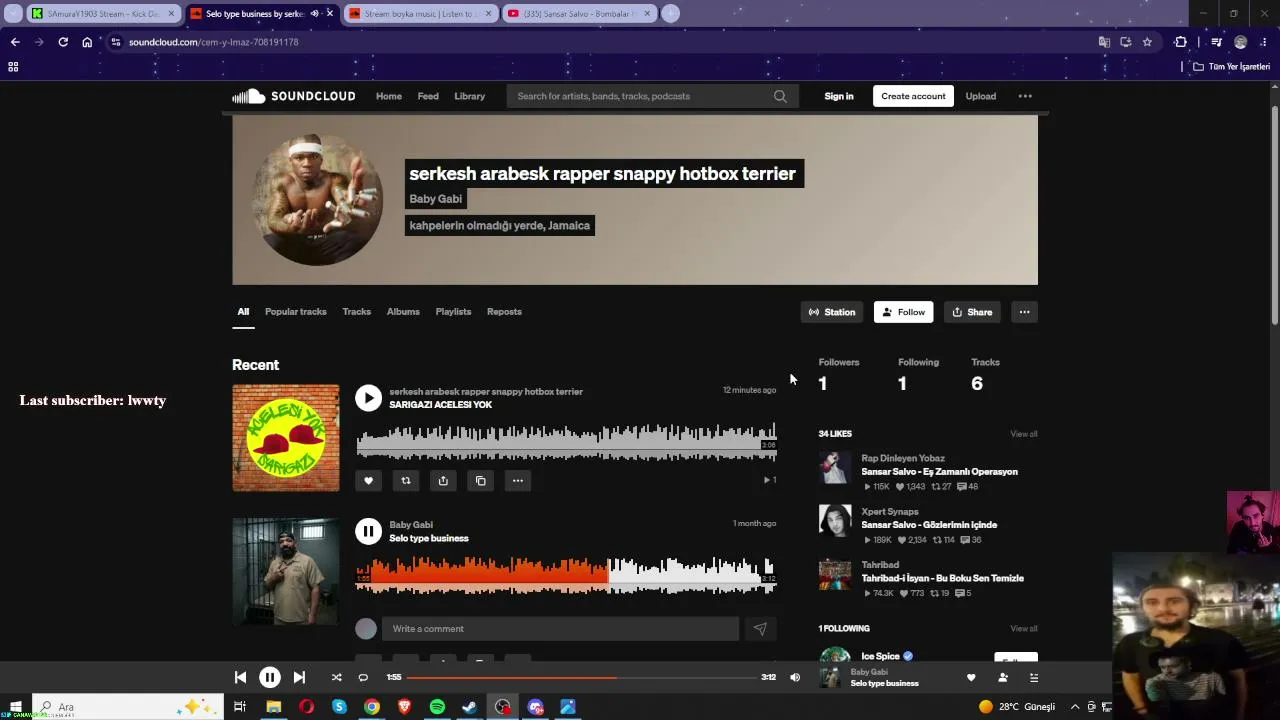Send the comment with arrow icon

(760, 629)
